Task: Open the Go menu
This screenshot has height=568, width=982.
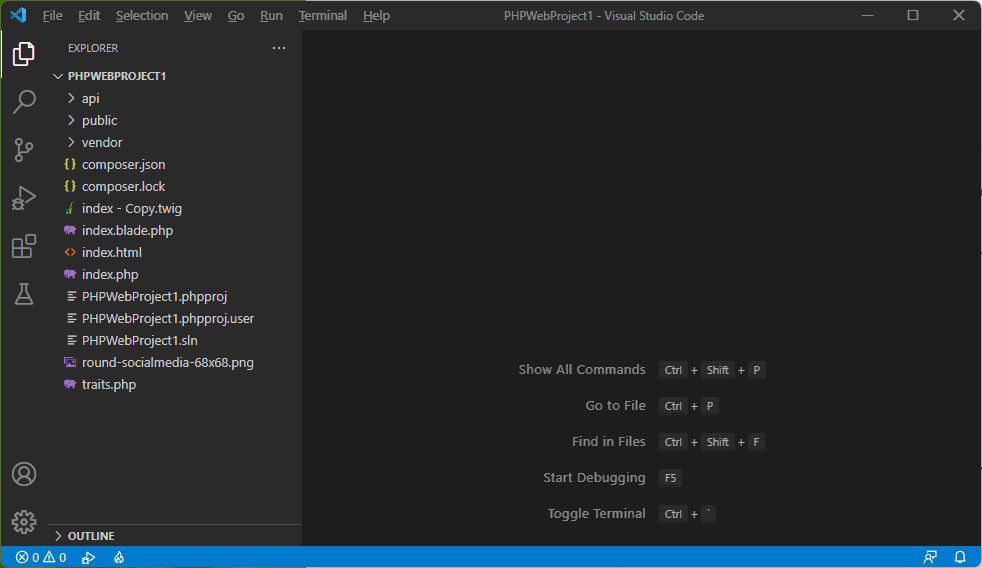Action: (x=236, y=16)
